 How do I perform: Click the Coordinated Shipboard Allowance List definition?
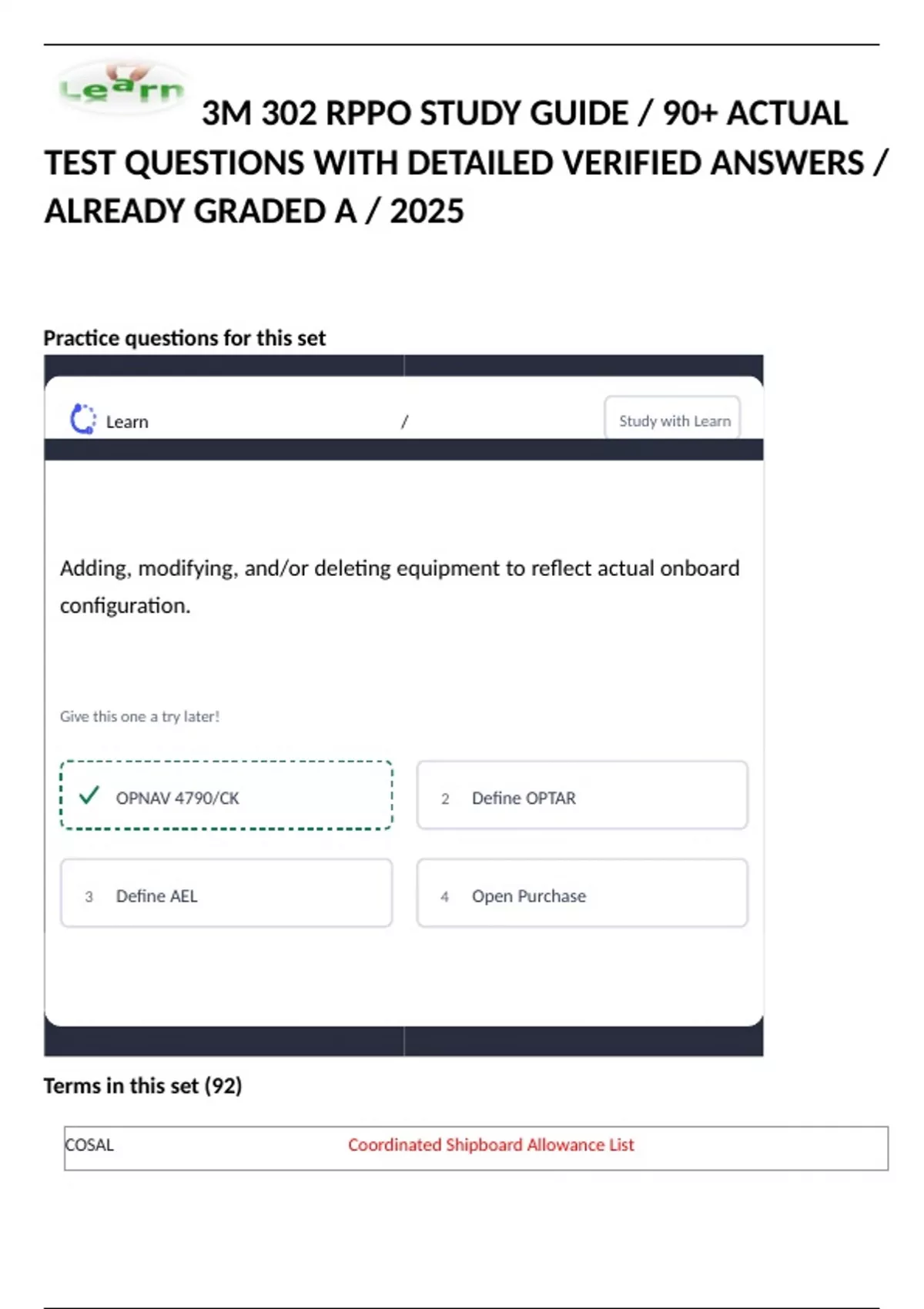[490, 1145]
